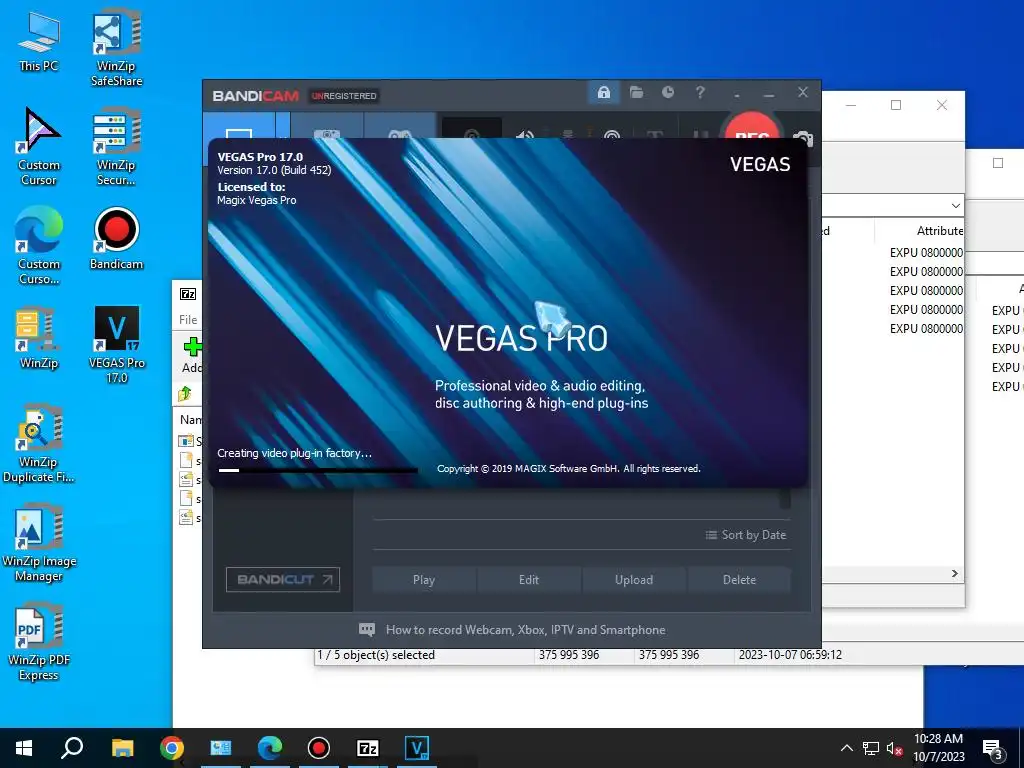Screen dimensions: 1024x768
Task: Select the Bandicam desktop shortcut
Action: click(x=116, y=238)
